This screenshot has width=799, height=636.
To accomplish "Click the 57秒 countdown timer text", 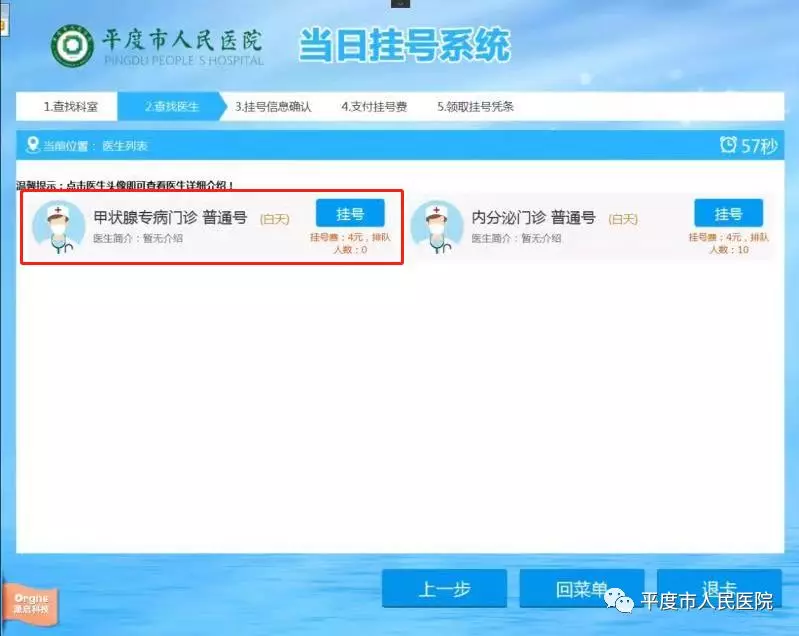I will tap(759, 146).
